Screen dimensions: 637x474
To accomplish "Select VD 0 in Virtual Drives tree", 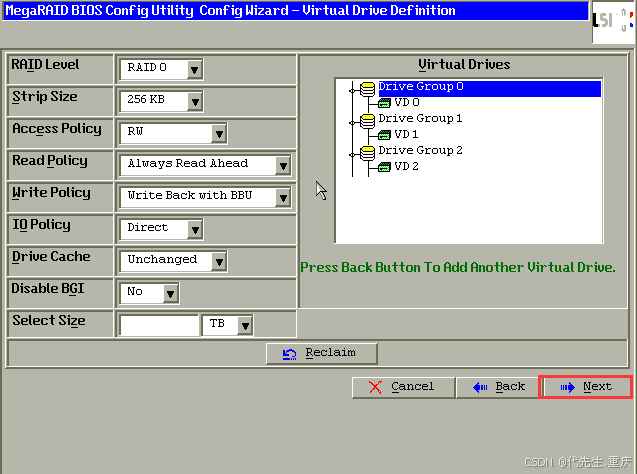I will click(406, 102).
